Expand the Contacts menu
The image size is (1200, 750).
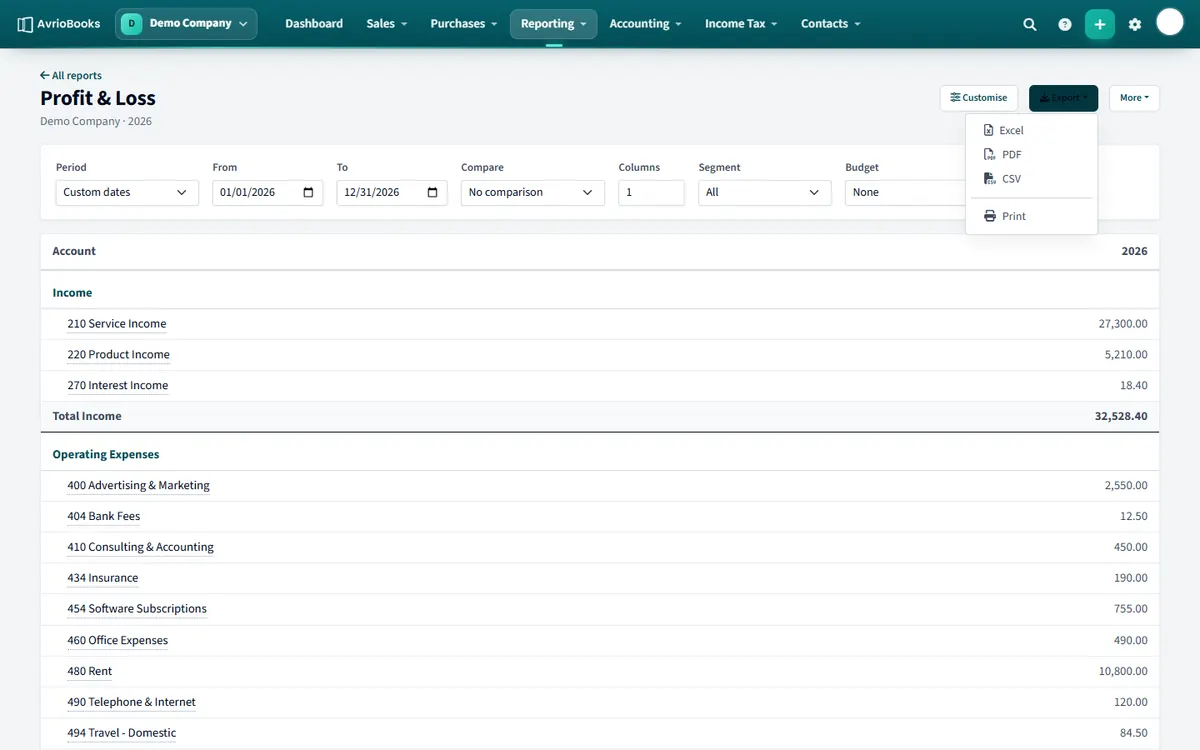(x=830, y=24)
